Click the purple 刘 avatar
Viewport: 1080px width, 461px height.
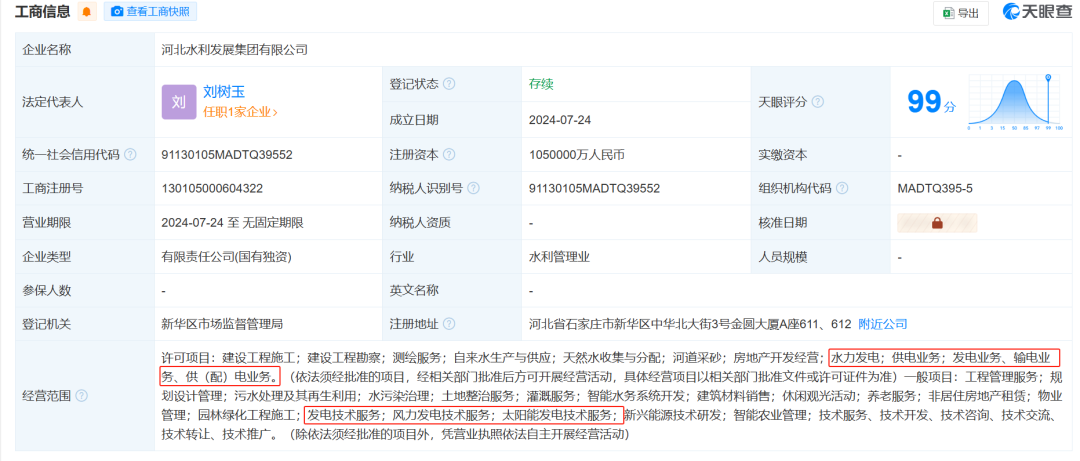click(178, 102)
